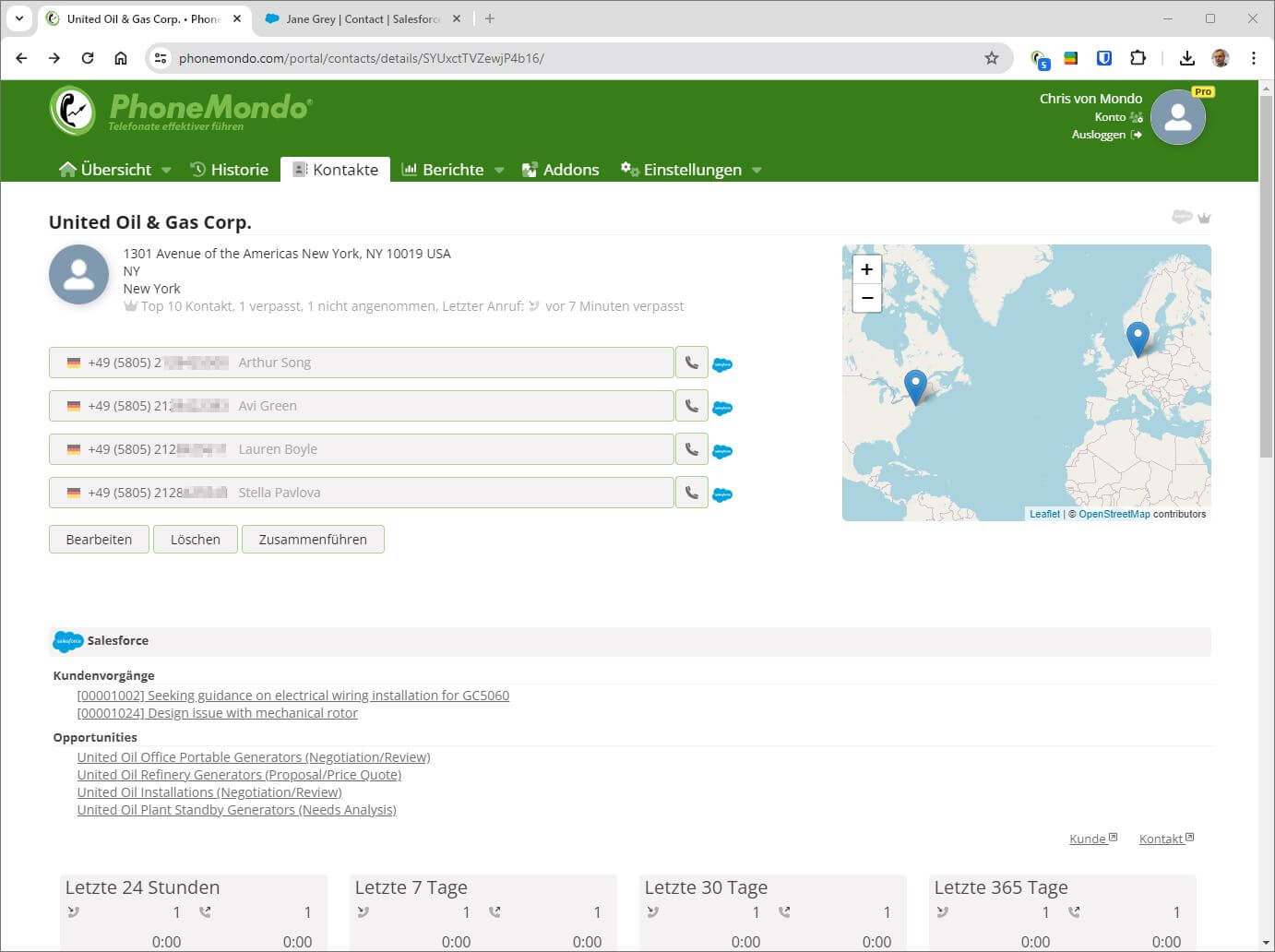Click the phone icon next to Arthur Song
This screenshot has width=1275, height=952.
point(691,362)
